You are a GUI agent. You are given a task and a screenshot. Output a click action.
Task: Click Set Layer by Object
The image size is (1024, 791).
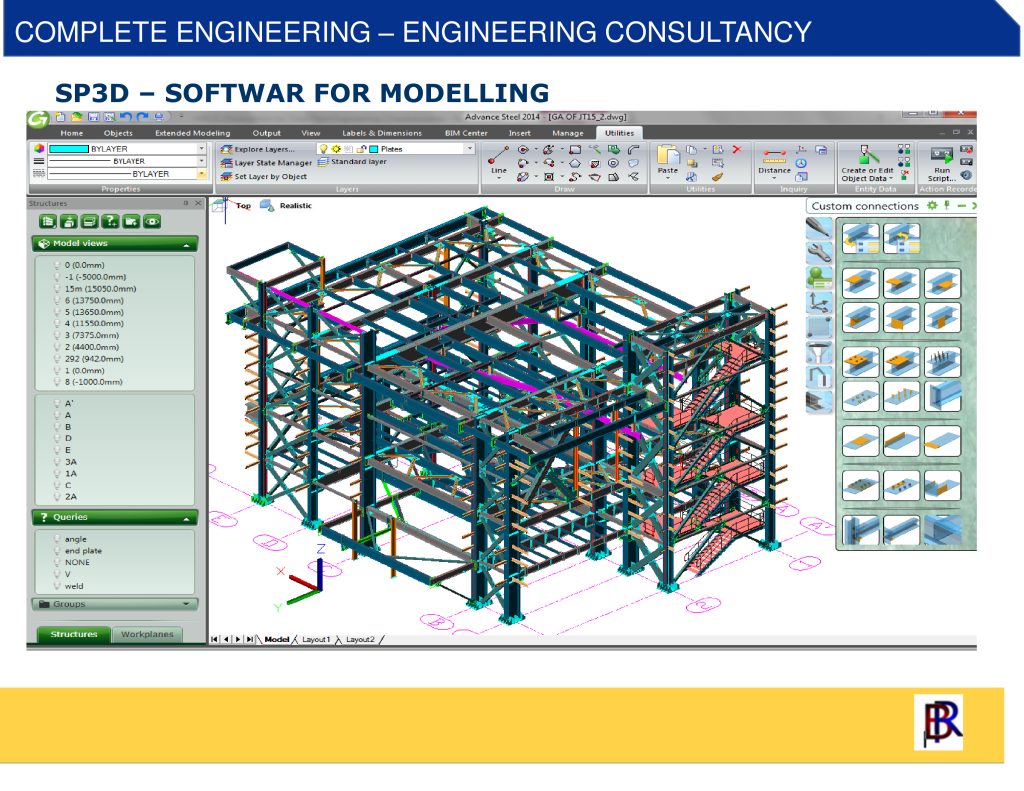click(x=264, y=176)
